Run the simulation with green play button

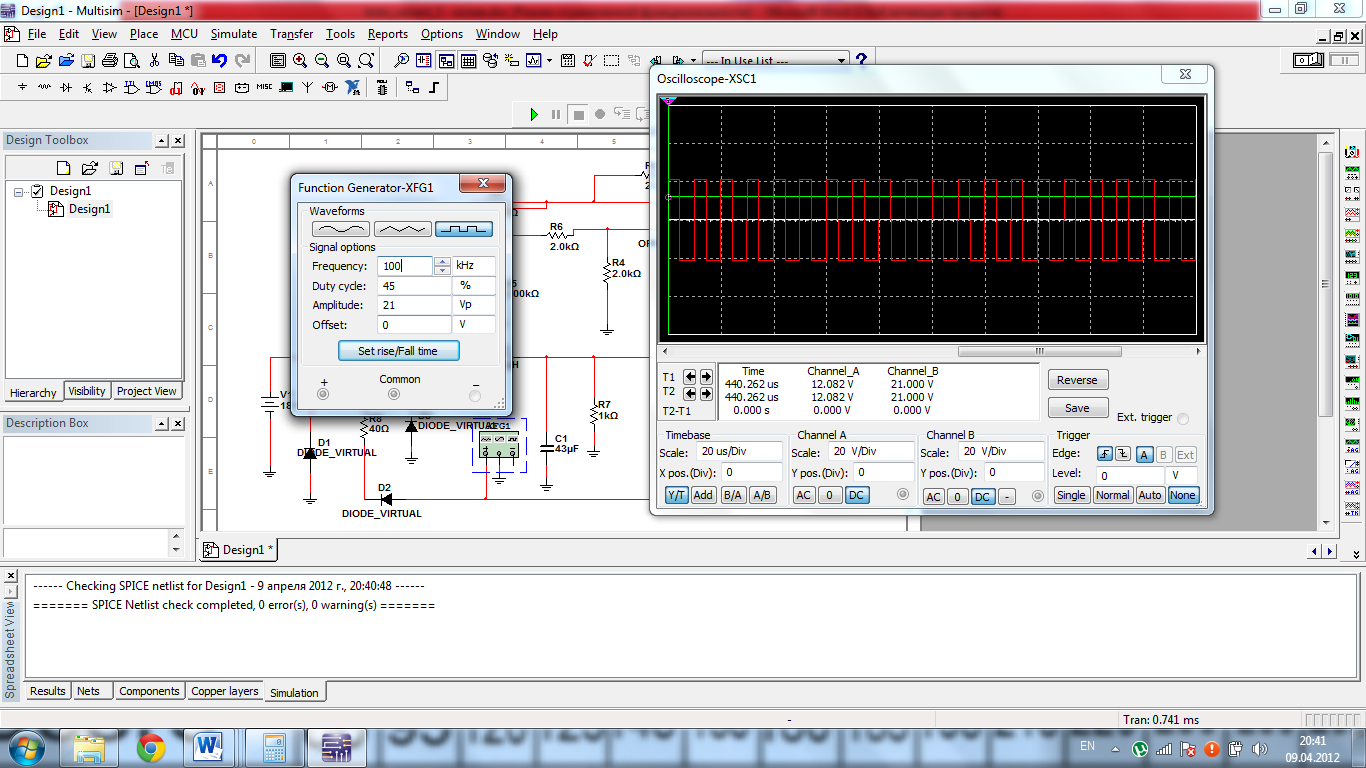tap(534, 114)
